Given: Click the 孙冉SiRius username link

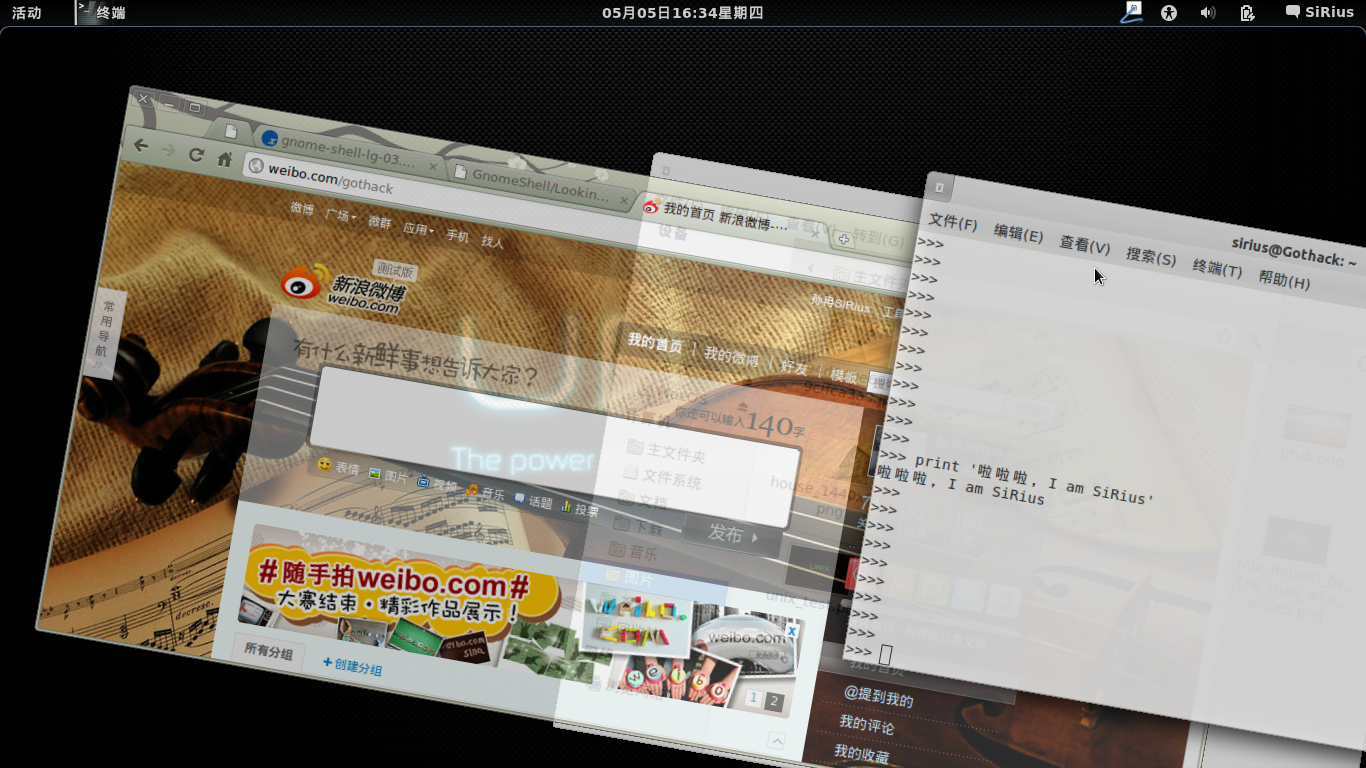Looking at the screenshot, I should click(x=840, y=303).
